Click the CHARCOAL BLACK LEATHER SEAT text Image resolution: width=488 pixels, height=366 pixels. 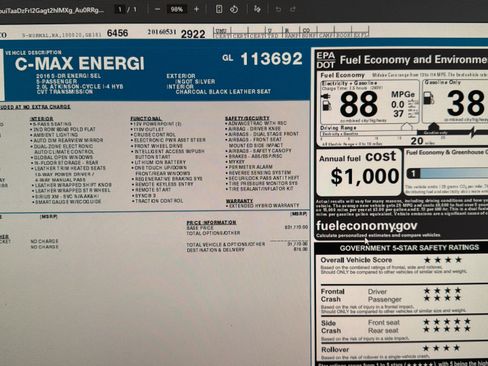[x=223, y=92]
